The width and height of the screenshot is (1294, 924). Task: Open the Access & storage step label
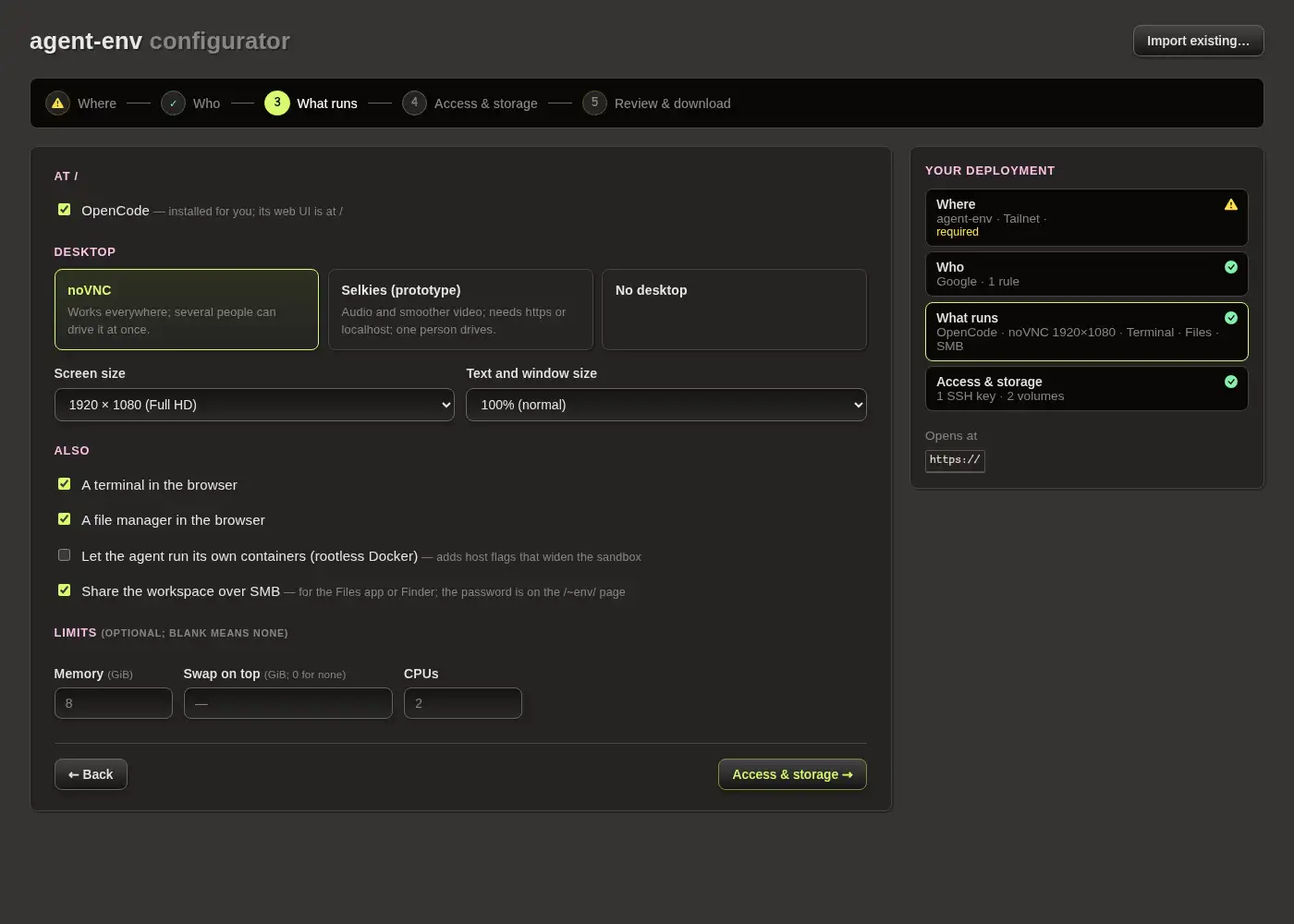[486, 103]
